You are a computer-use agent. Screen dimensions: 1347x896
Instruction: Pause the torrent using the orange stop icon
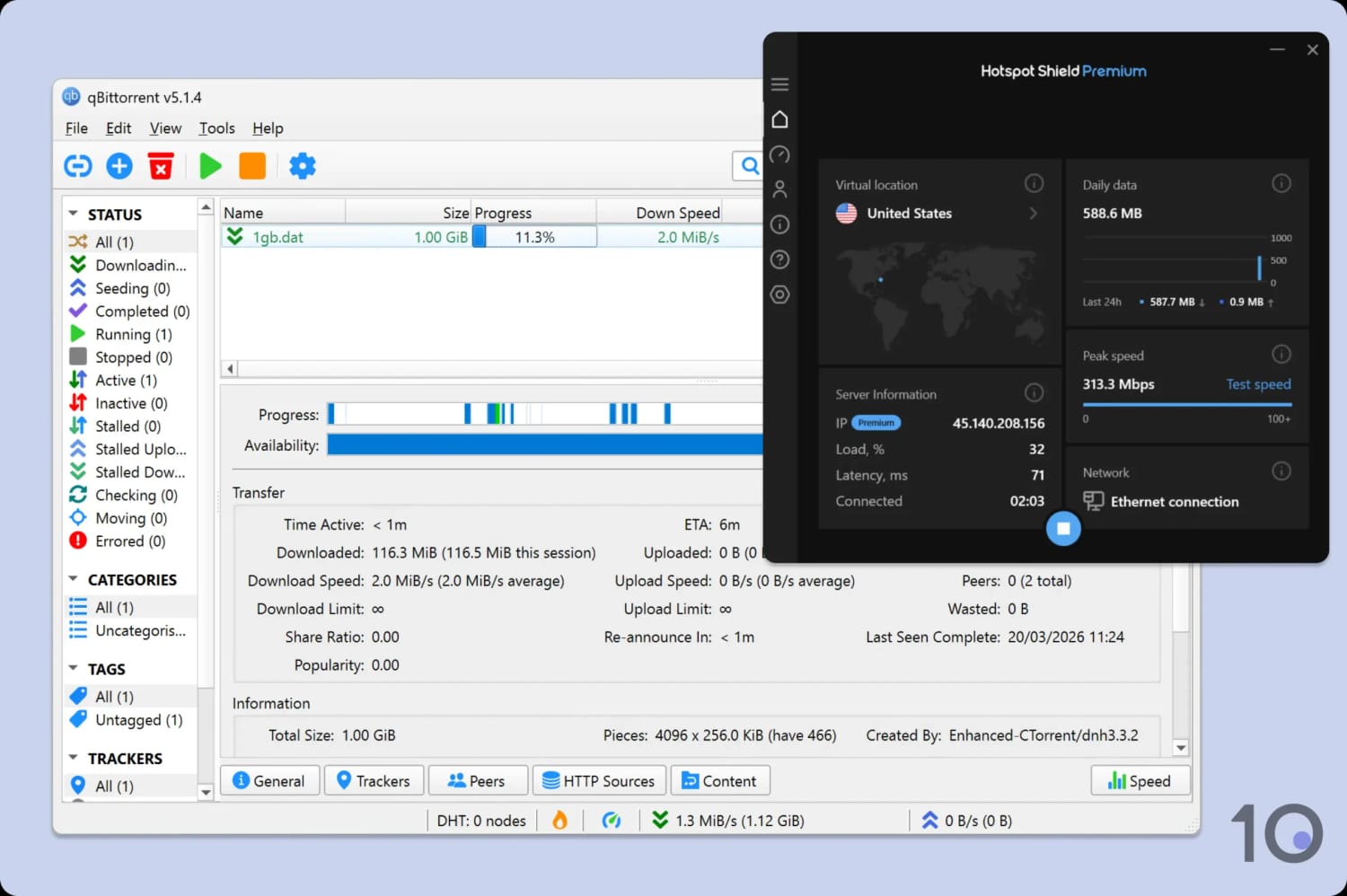tap(252, 165)
